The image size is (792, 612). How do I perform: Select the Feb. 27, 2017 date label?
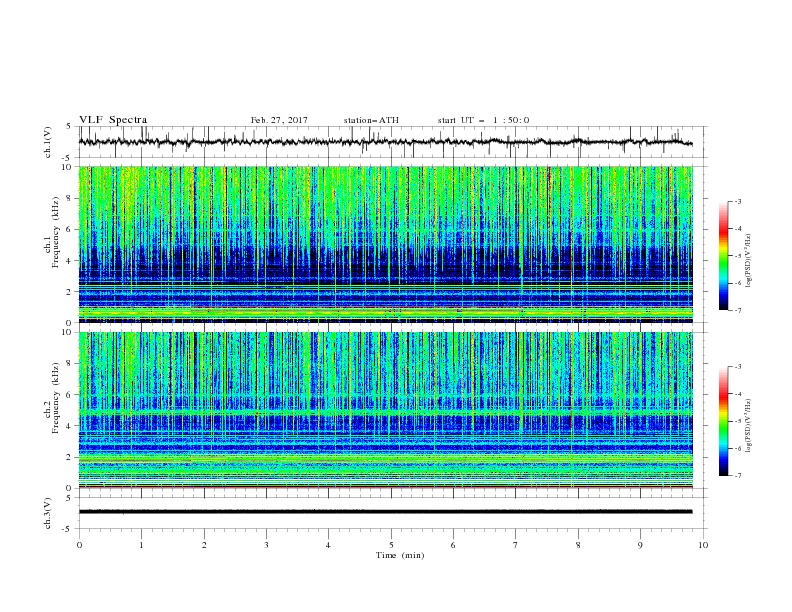coord(279,120)
